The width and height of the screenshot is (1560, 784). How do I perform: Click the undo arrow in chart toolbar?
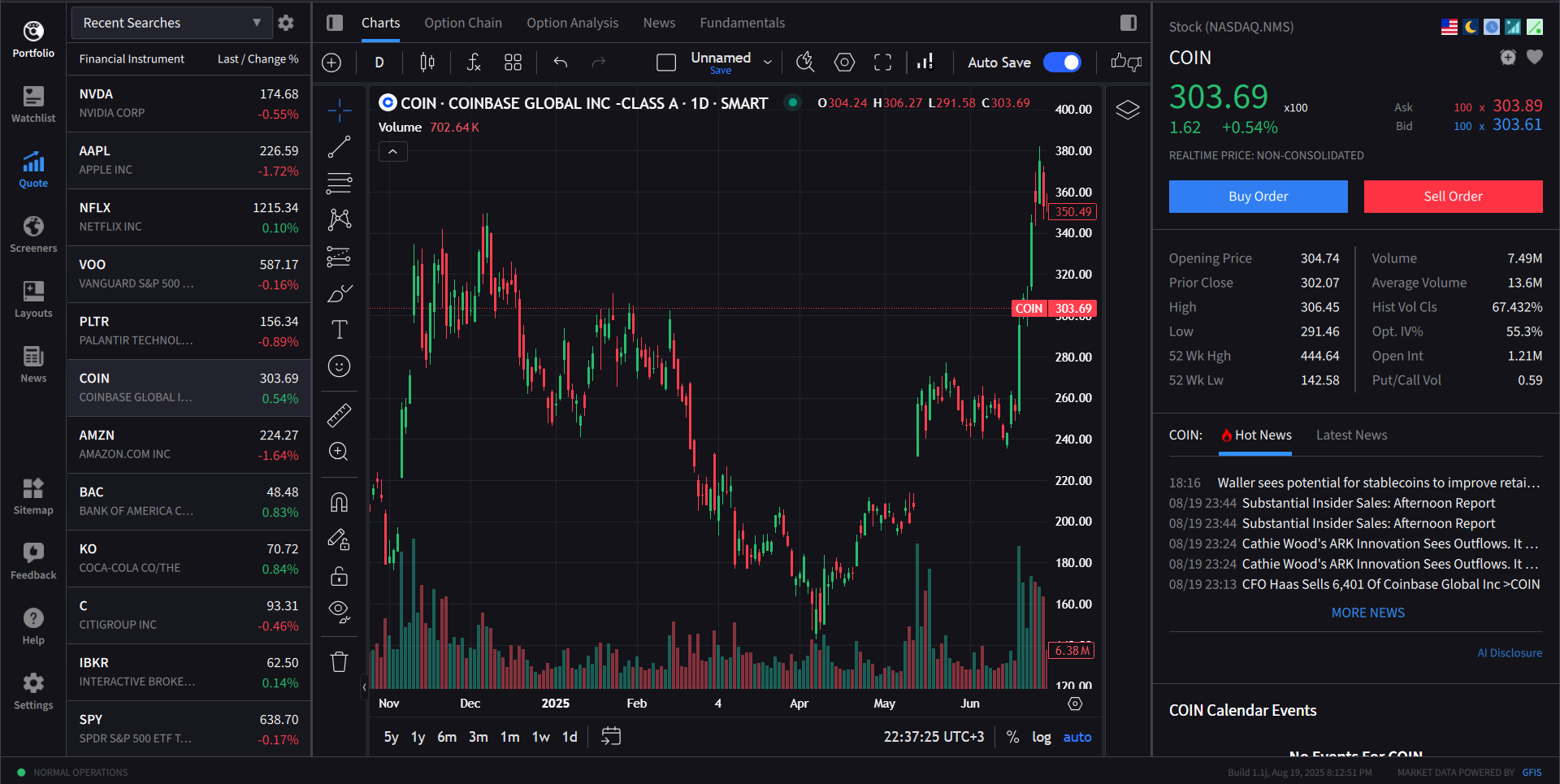pos(560,63)
